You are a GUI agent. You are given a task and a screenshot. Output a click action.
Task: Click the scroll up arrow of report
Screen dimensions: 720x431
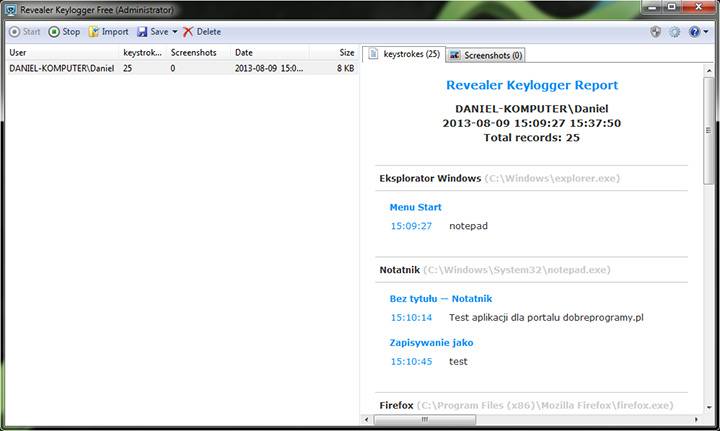click(709, 71)
